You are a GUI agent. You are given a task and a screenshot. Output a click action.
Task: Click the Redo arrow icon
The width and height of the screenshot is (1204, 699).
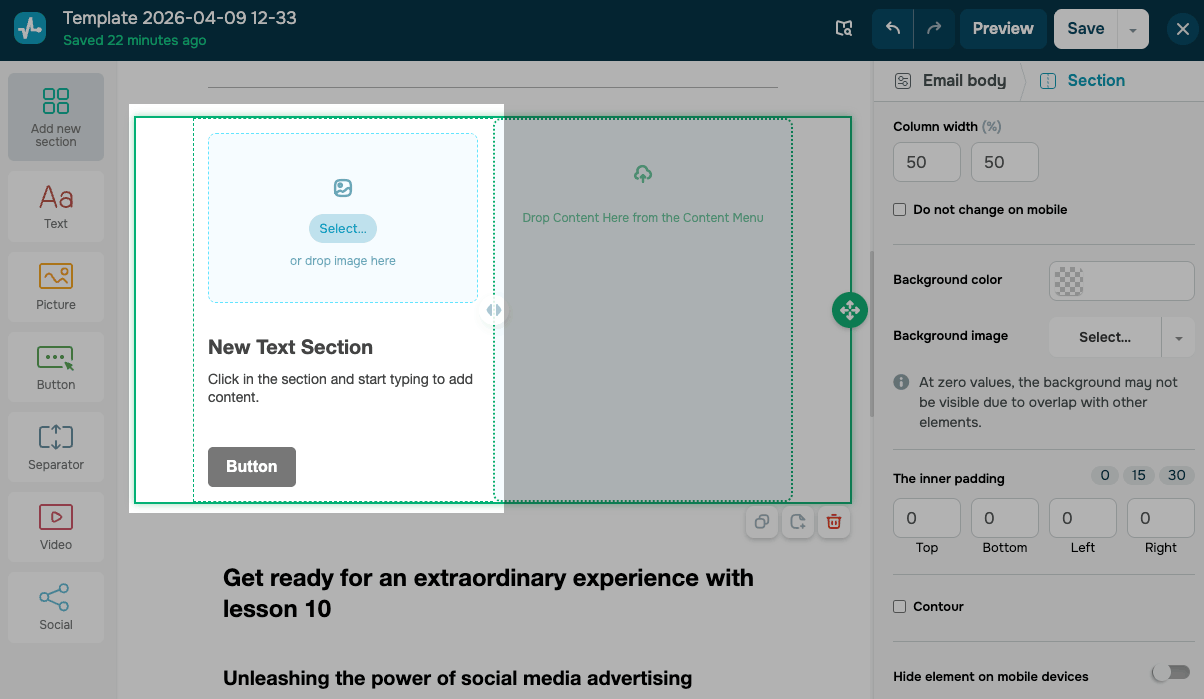pyautogui.click(x=934, y=29)
